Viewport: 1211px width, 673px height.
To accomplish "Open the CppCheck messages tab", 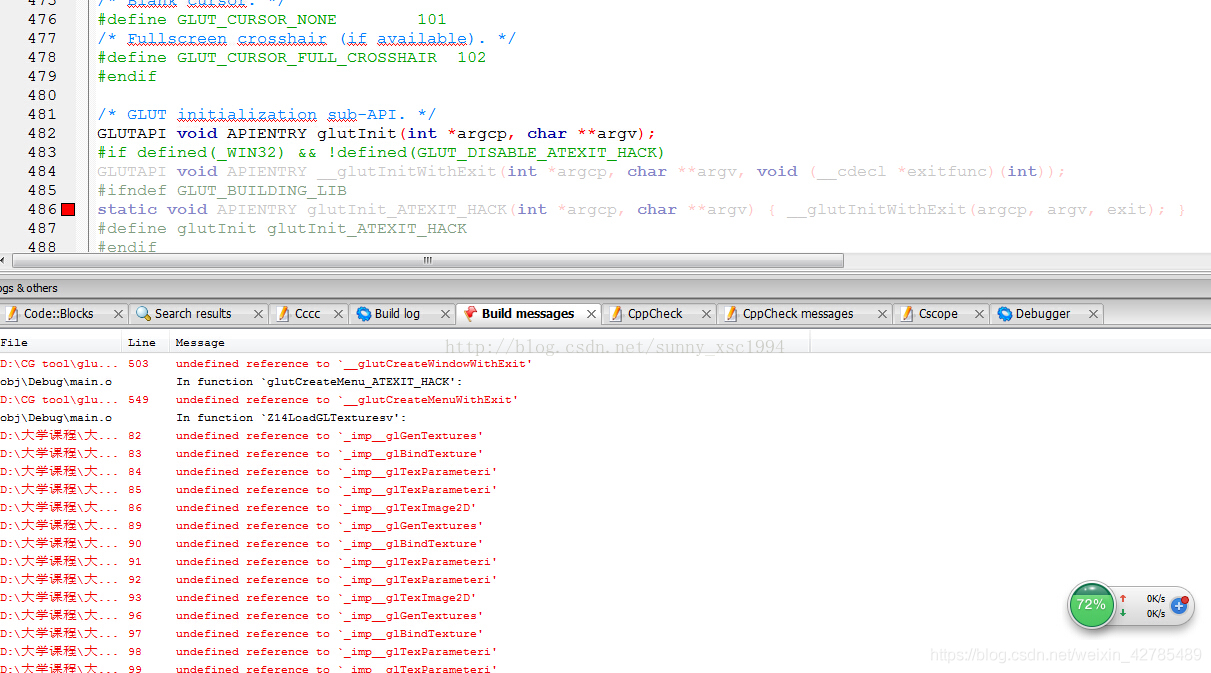I will click(797, 314).
